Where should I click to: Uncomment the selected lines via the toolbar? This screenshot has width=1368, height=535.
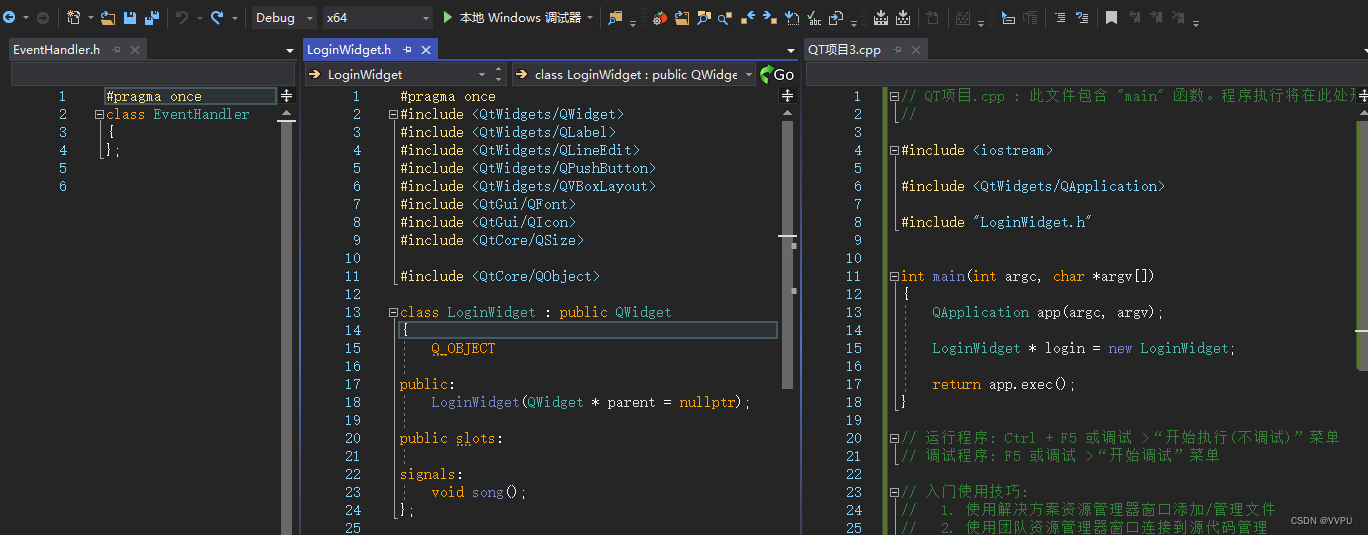point(1082,17)
